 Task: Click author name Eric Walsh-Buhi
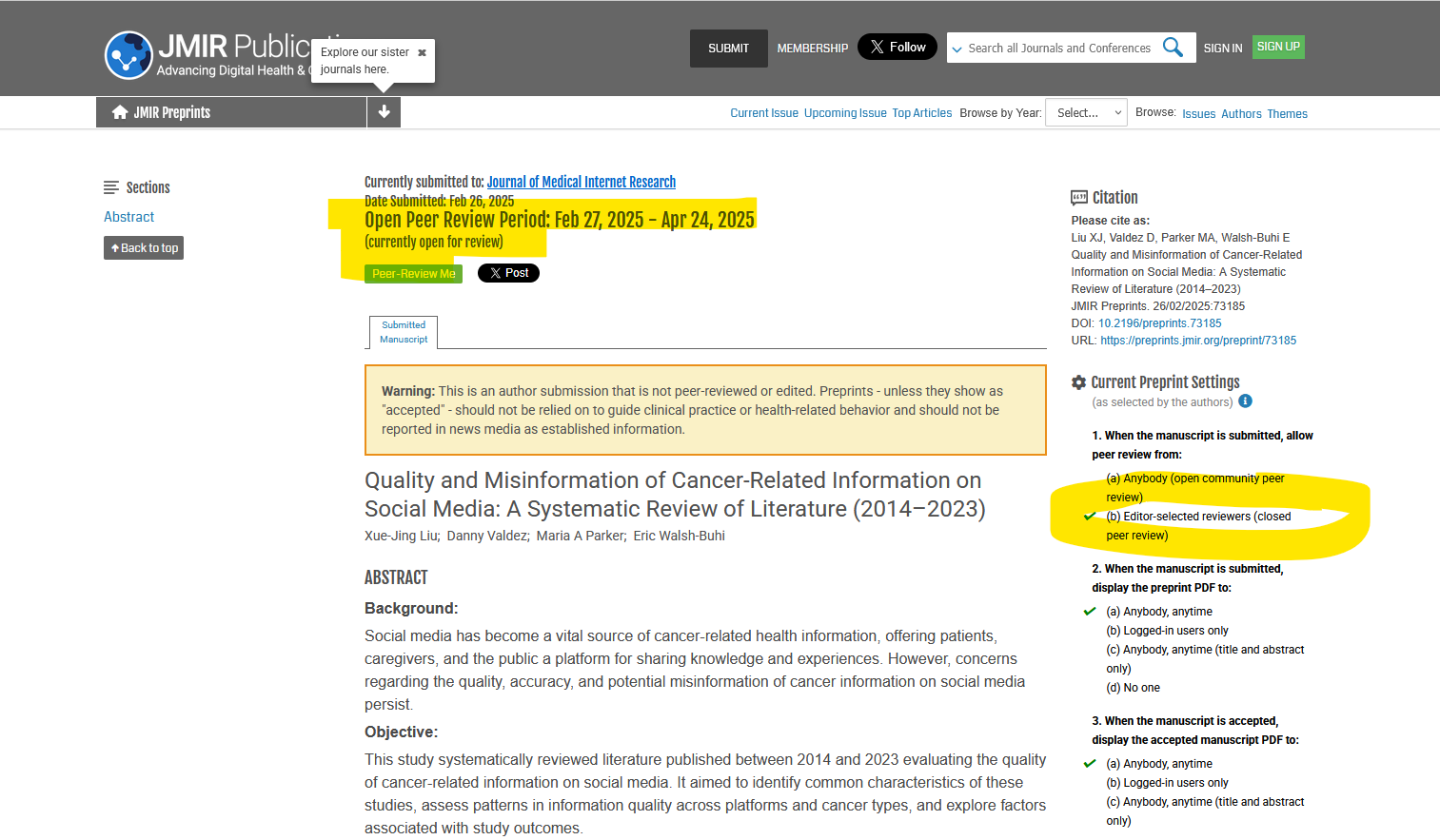point(680,536)
